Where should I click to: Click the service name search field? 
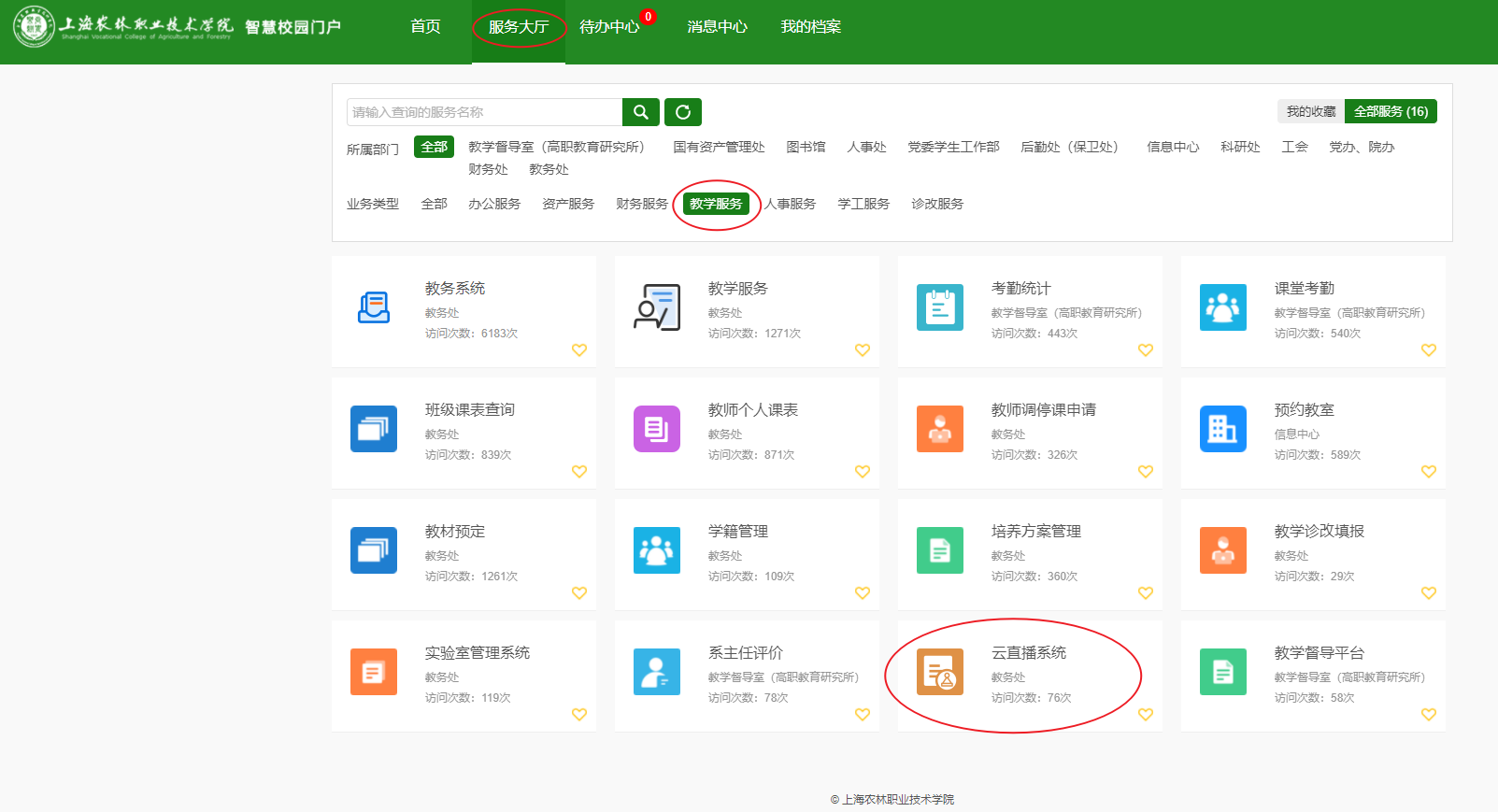tap(484, 112)
